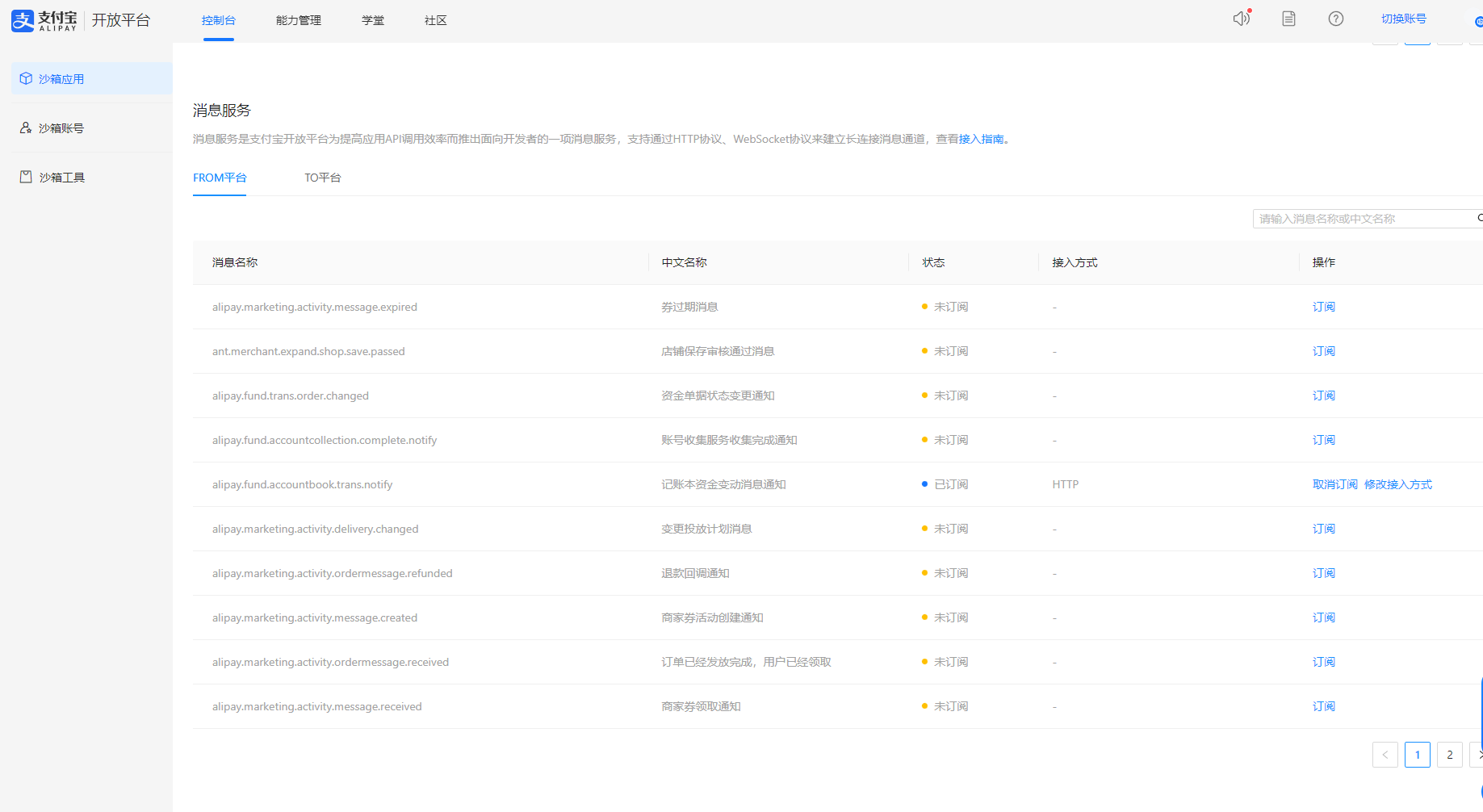This screenshot has height=812, width=1483.
Task: Click the 券过期消息 cell
Action: 690,307
